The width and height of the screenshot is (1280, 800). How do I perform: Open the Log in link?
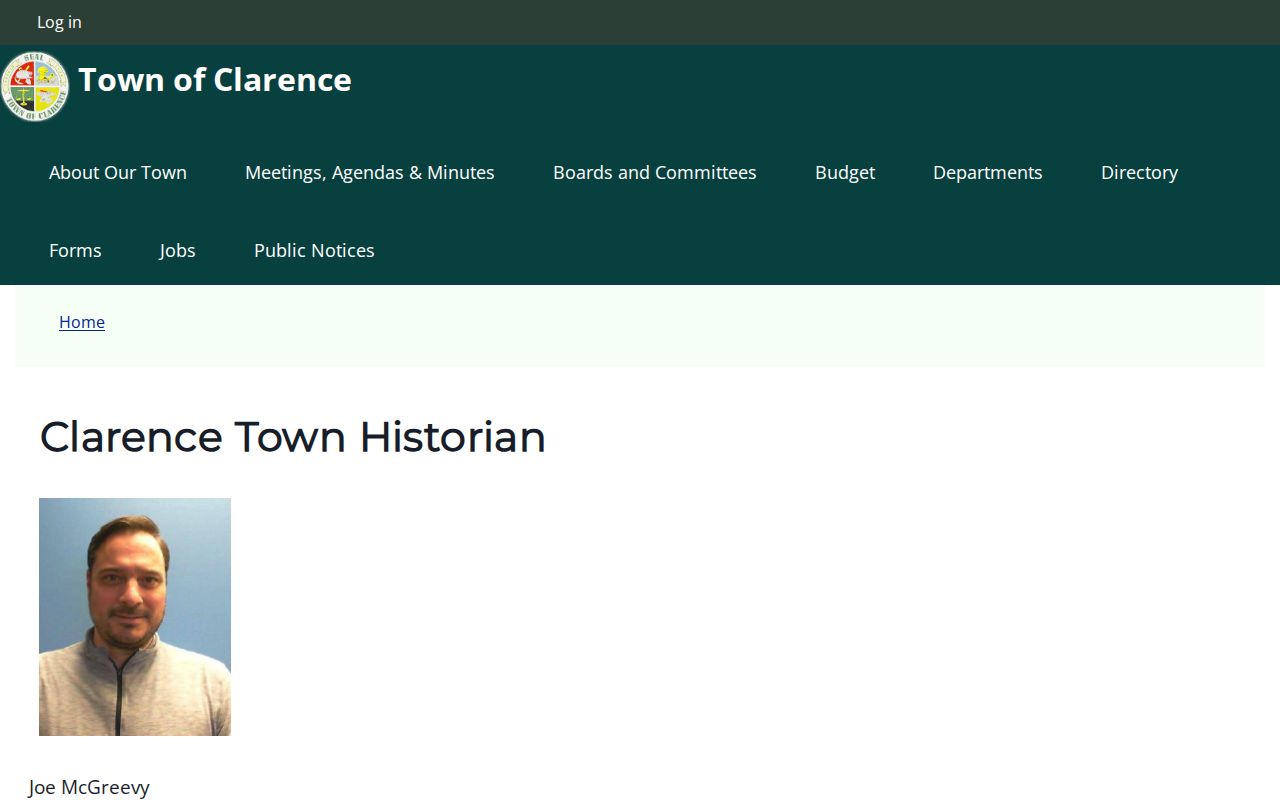coord(59,22)
